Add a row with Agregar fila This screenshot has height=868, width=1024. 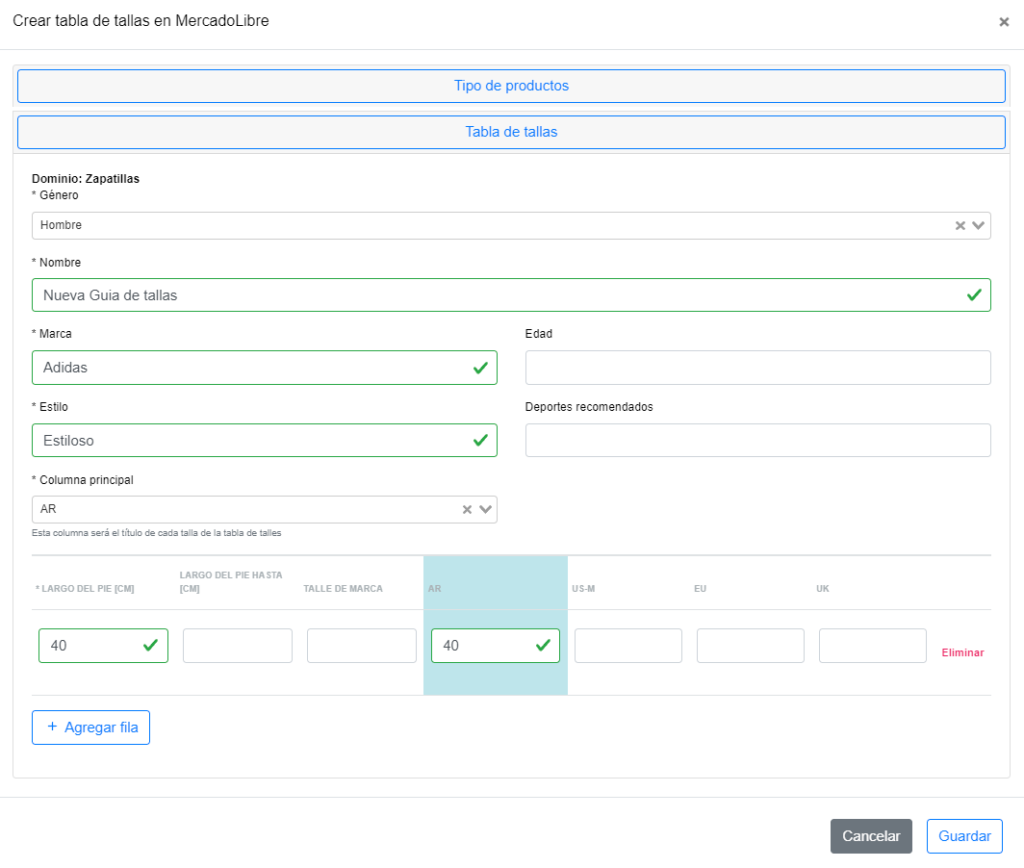click(x=91, y=728)
